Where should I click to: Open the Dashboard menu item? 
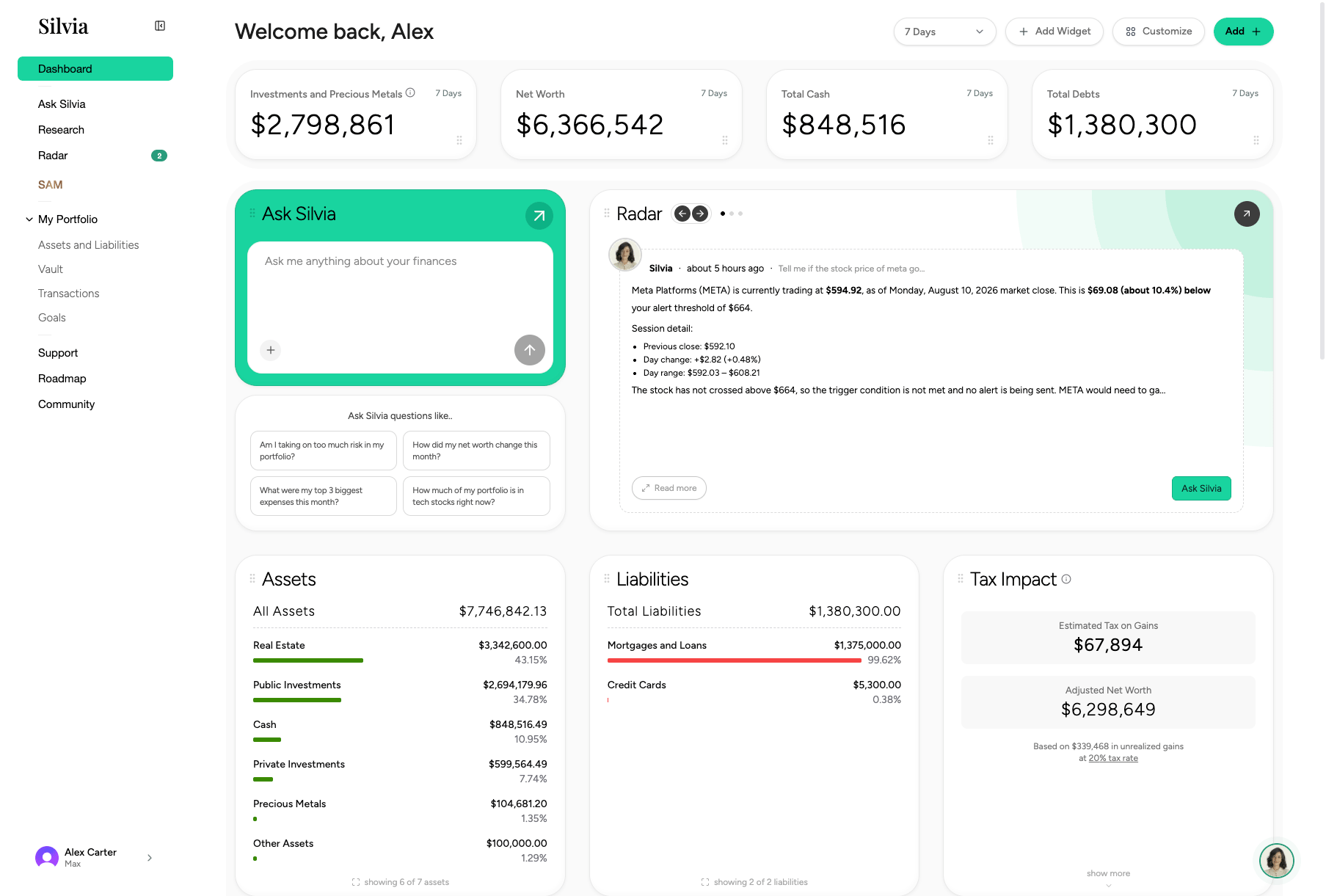coord(95,69)
